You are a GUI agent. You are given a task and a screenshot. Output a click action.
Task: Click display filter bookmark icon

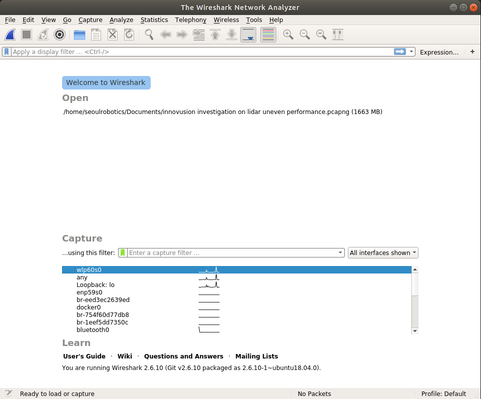[x=6, y=52]
